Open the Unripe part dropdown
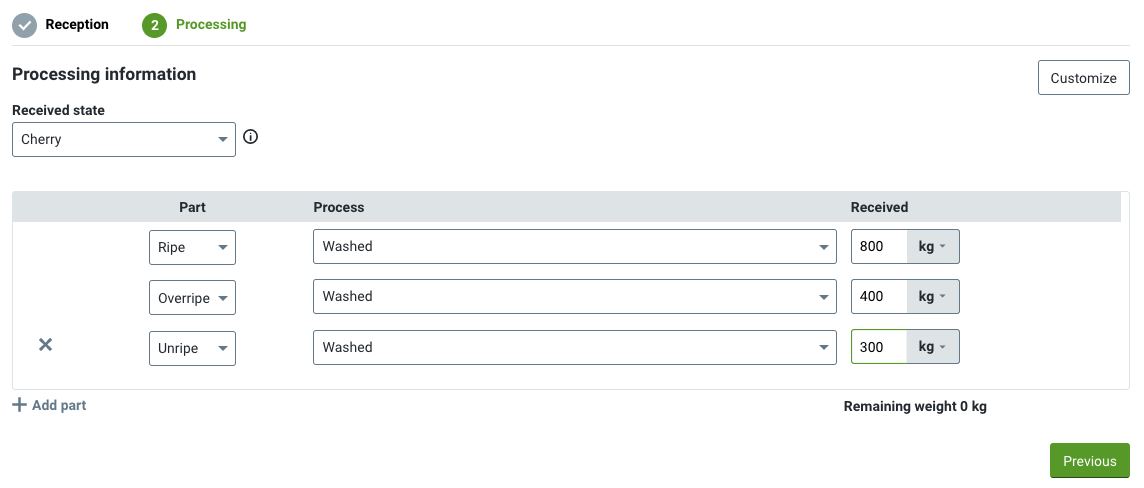 tap(193, 348)
